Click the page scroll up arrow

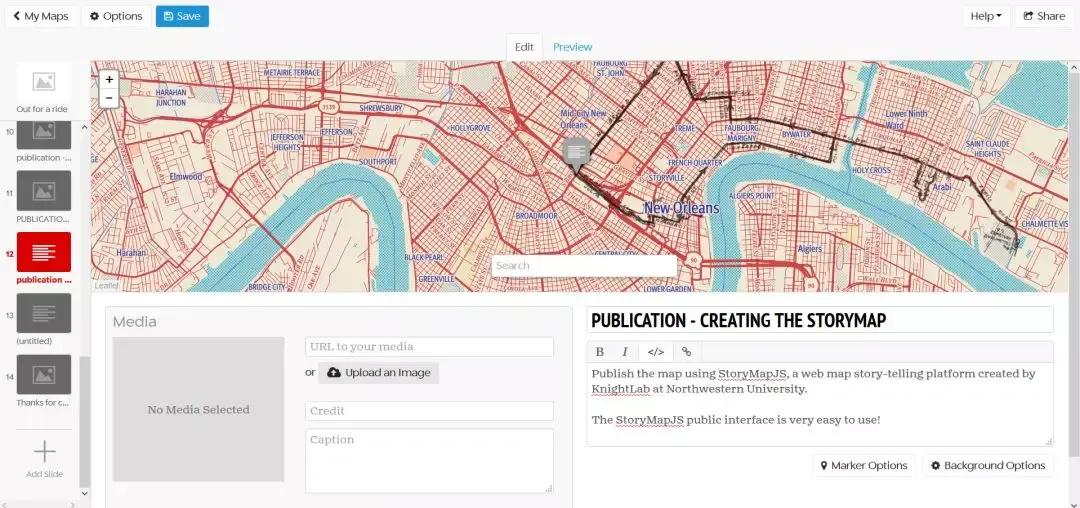[1074, 67]
